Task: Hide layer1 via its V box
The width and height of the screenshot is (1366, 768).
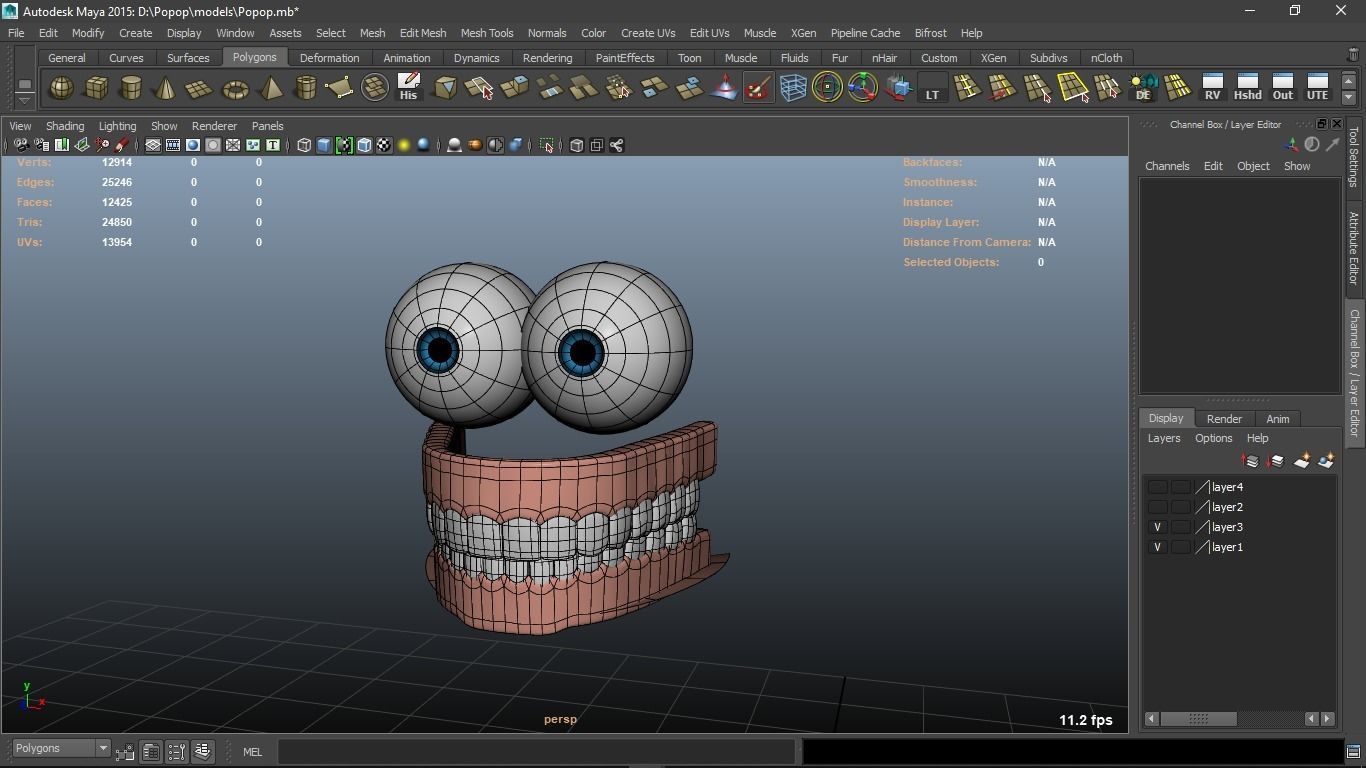Action: pyautogui.click(x=1157, y=547)
